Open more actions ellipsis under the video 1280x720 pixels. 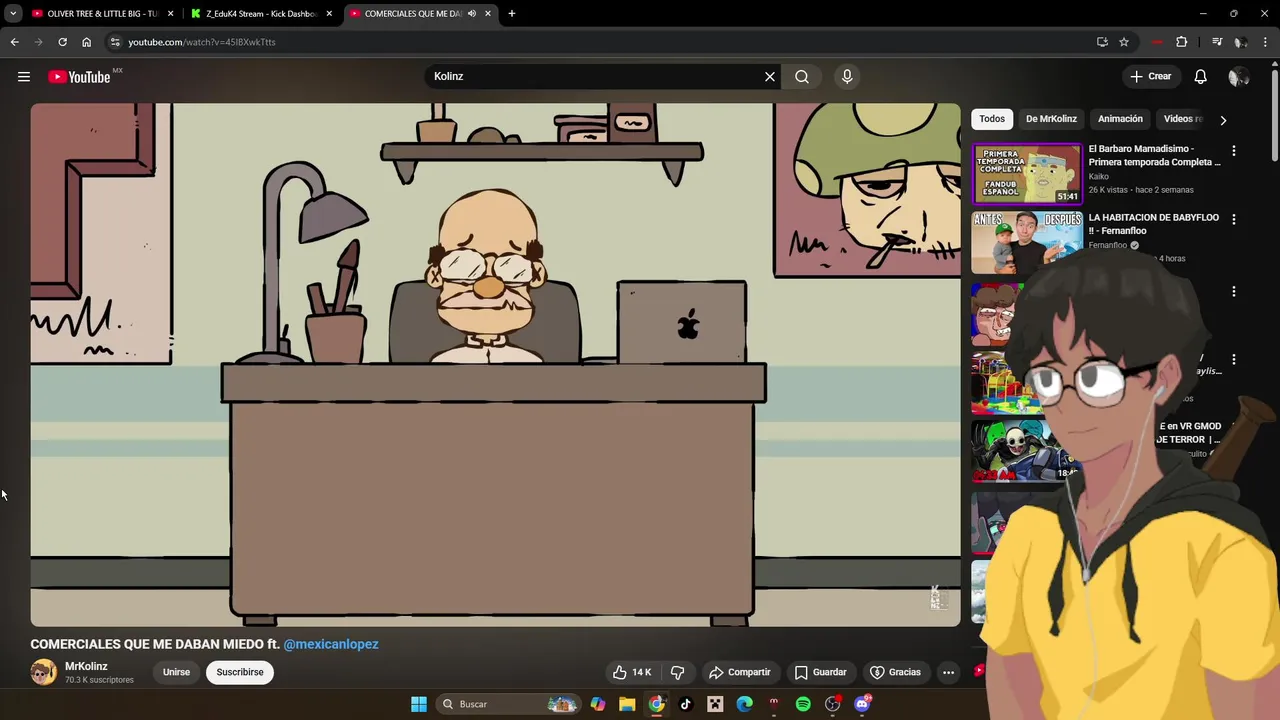[x=948, y=672]
